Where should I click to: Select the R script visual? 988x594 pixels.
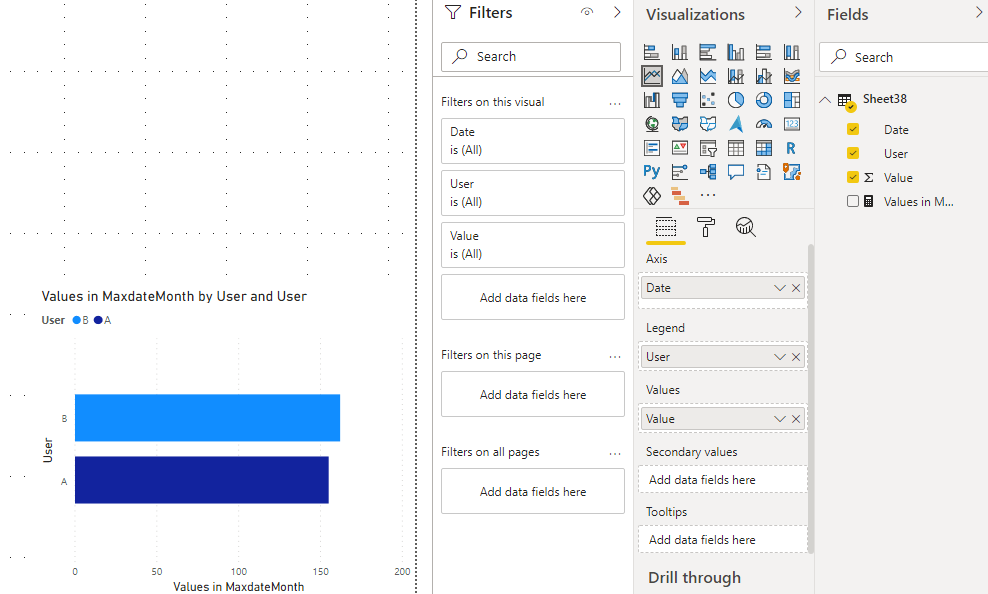[791, 148]
